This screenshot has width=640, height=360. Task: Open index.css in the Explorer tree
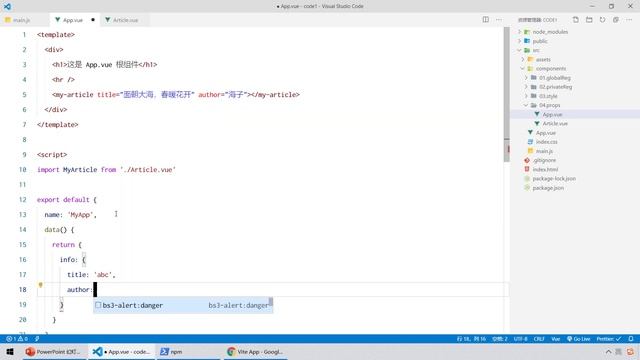coord(547,142)
